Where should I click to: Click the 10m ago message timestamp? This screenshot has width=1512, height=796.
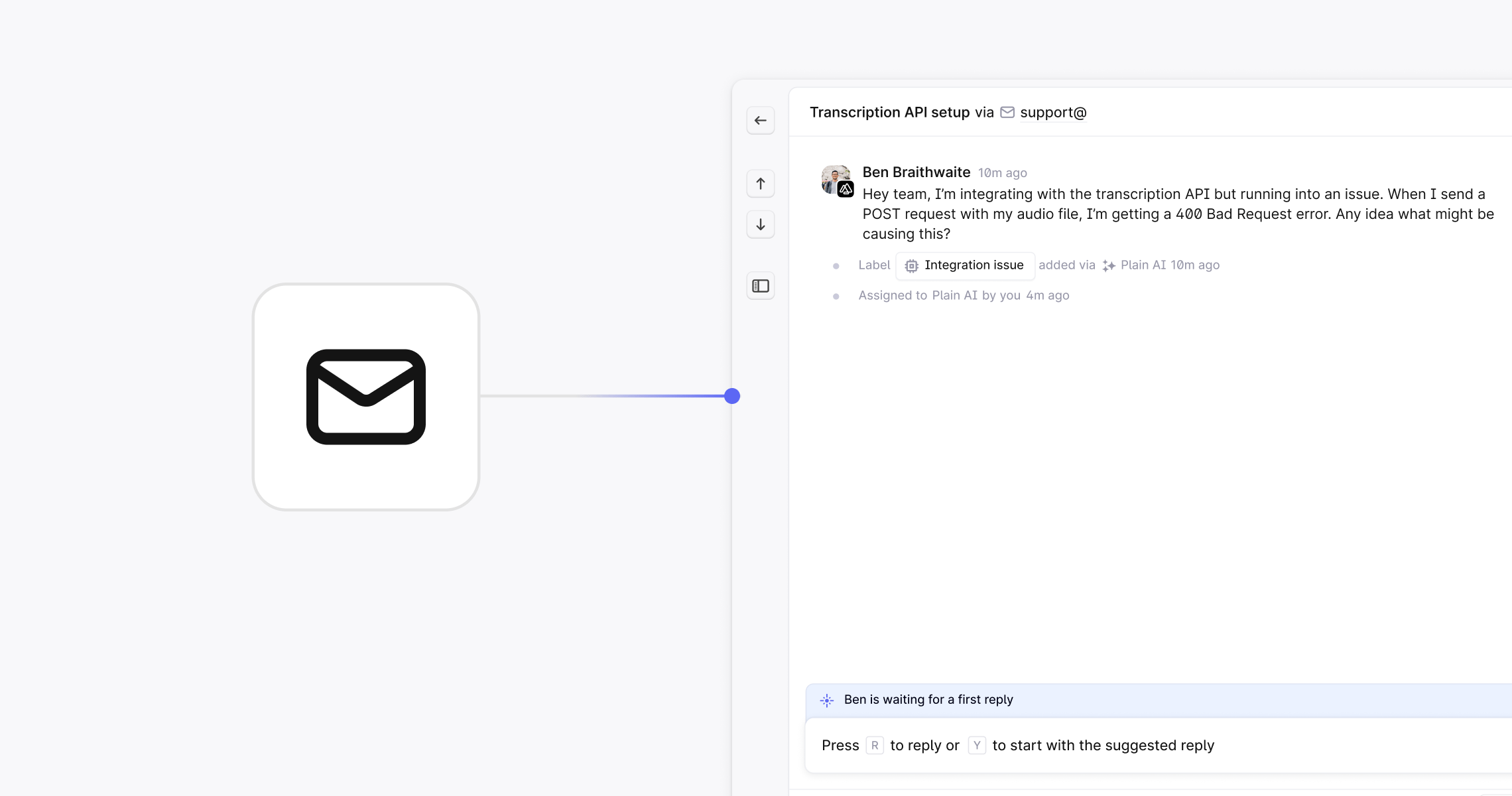pos(1003,173)
